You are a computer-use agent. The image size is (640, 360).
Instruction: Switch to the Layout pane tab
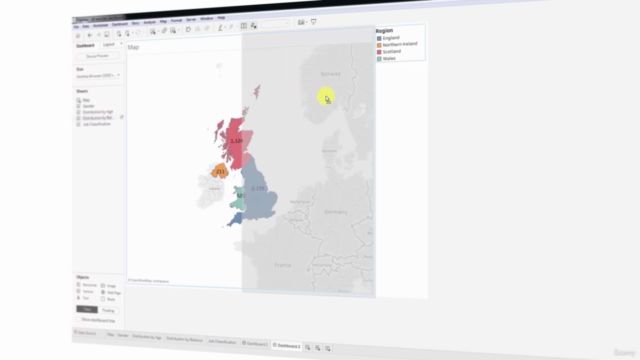(x=109, y=44)
